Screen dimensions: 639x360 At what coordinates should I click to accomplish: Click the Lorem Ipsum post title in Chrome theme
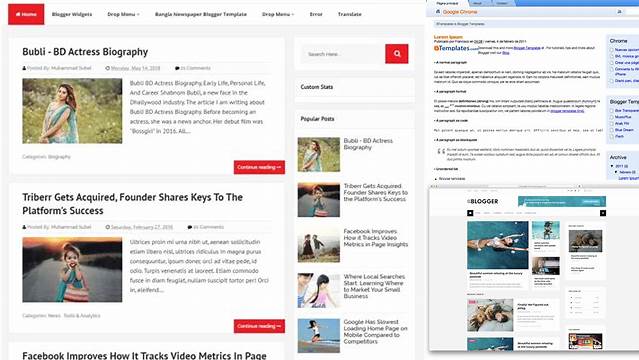coord(448,37)
